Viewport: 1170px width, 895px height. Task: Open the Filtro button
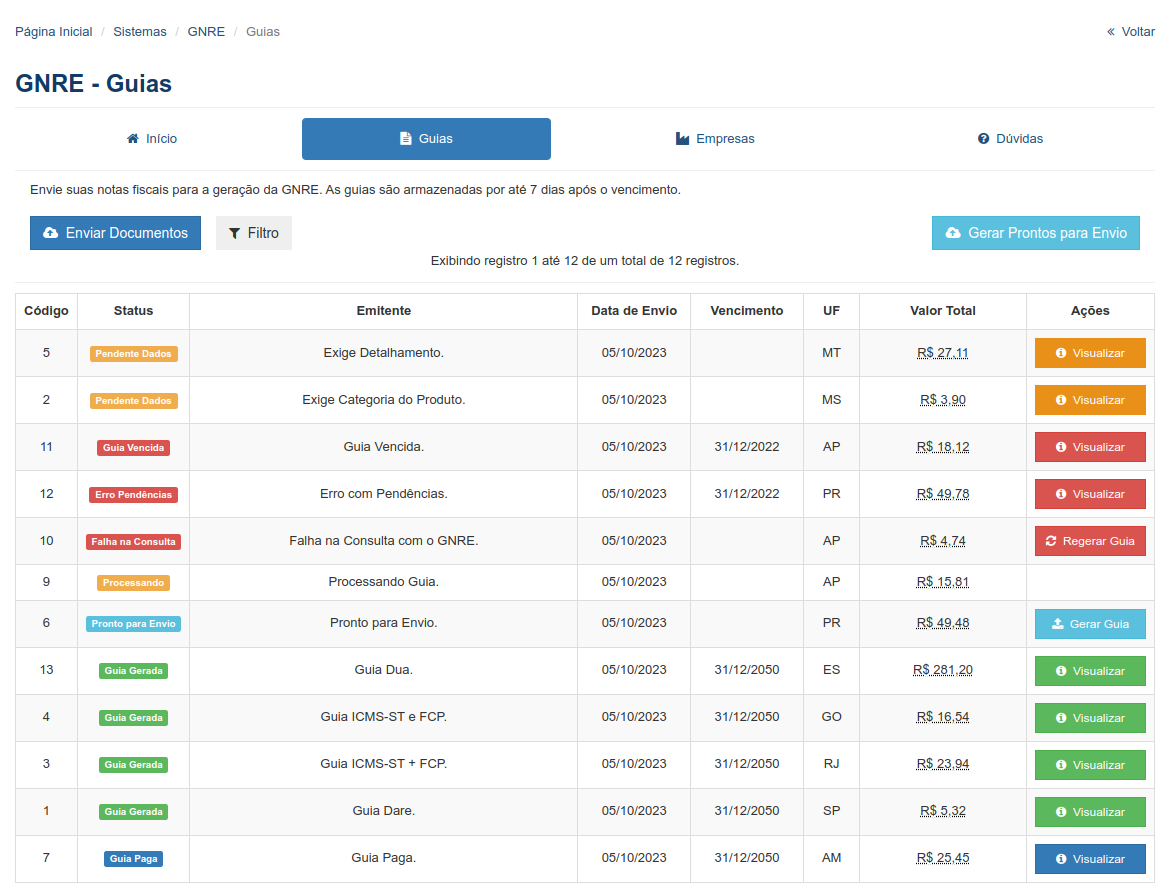254,233
